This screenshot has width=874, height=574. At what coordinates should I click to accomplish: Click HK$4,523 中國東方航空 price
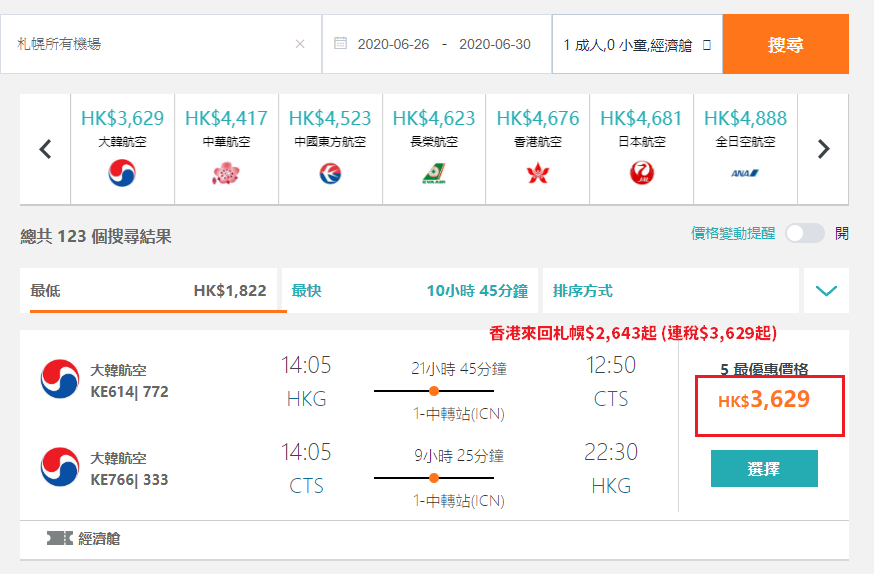click(330, 118)
